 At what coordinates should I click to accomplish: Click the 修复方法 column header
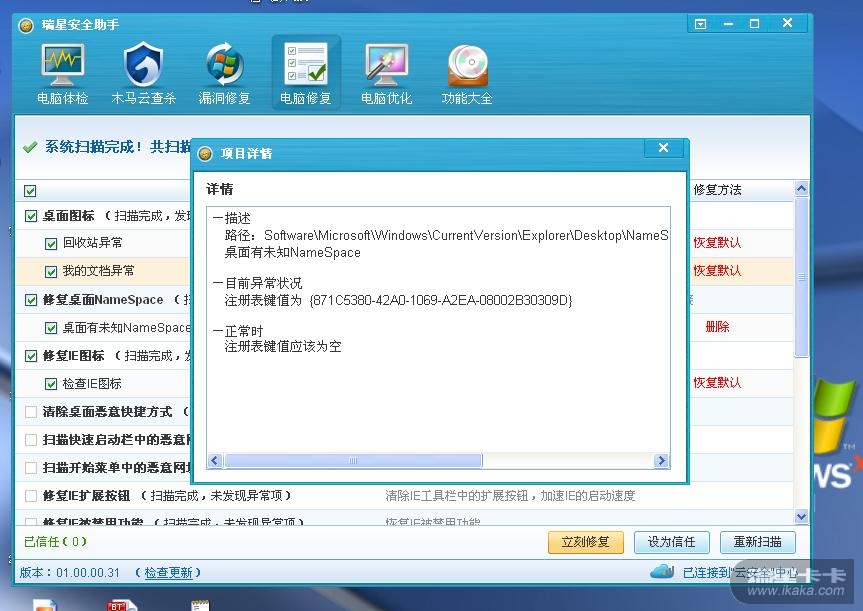click(717, 189)
